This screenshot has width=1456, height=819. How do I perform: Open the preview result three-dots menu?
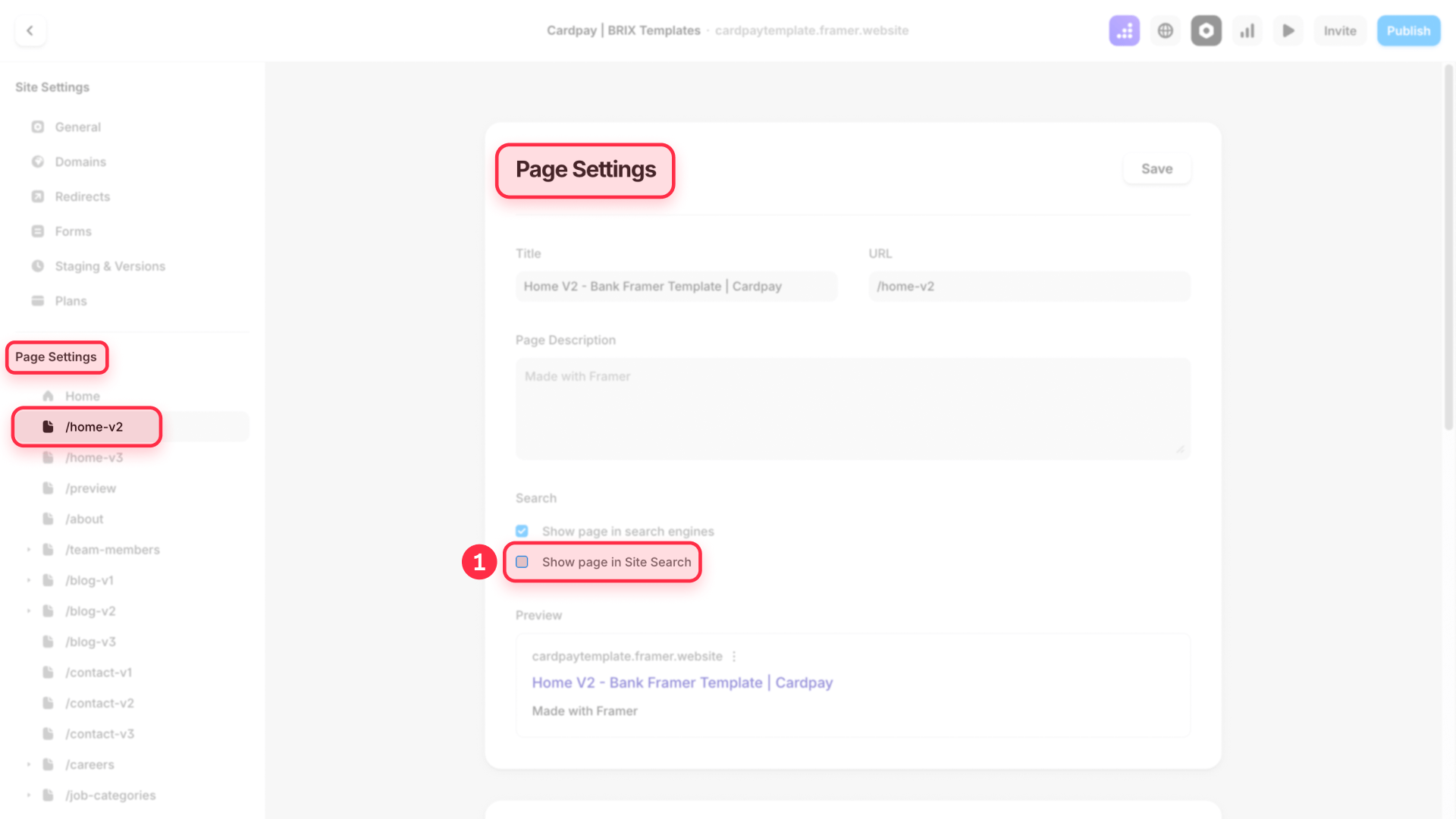[734, 656]
